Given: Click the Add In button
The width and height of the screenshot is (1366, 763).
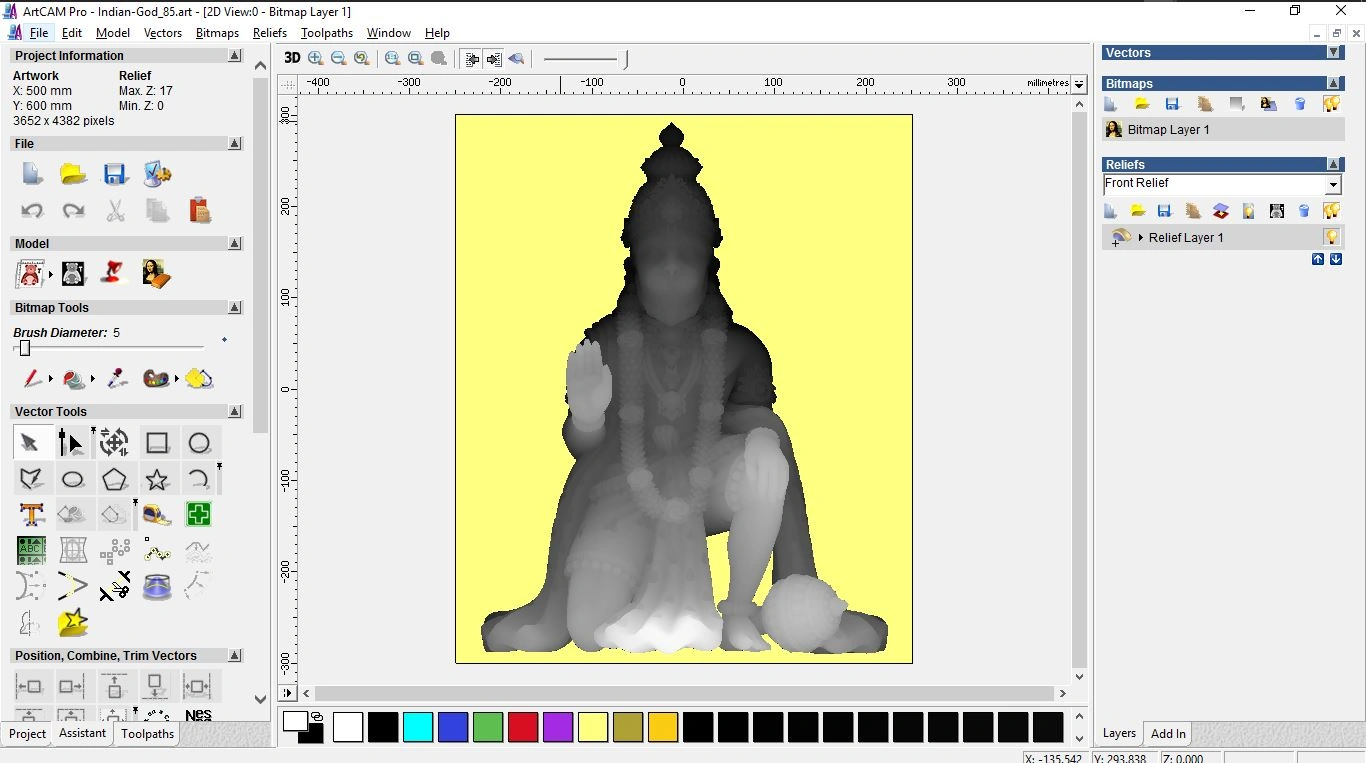Looking at the screenshot, I should click(x=1167, y=733).
